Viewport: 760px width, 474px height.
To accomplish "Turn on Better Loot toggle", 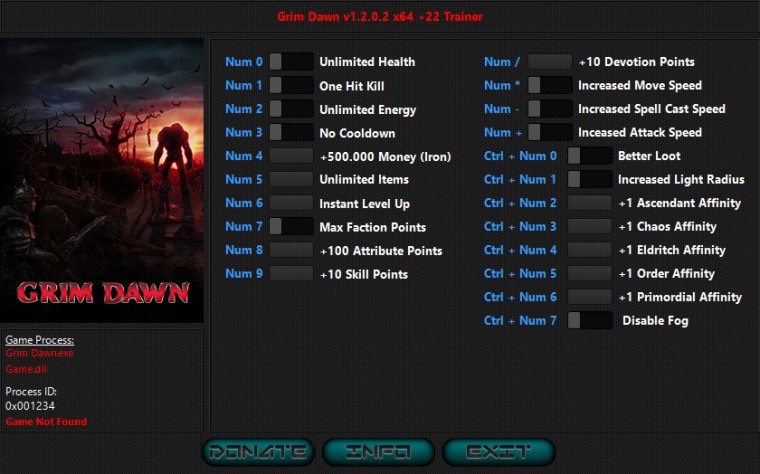I will [590, 156].
